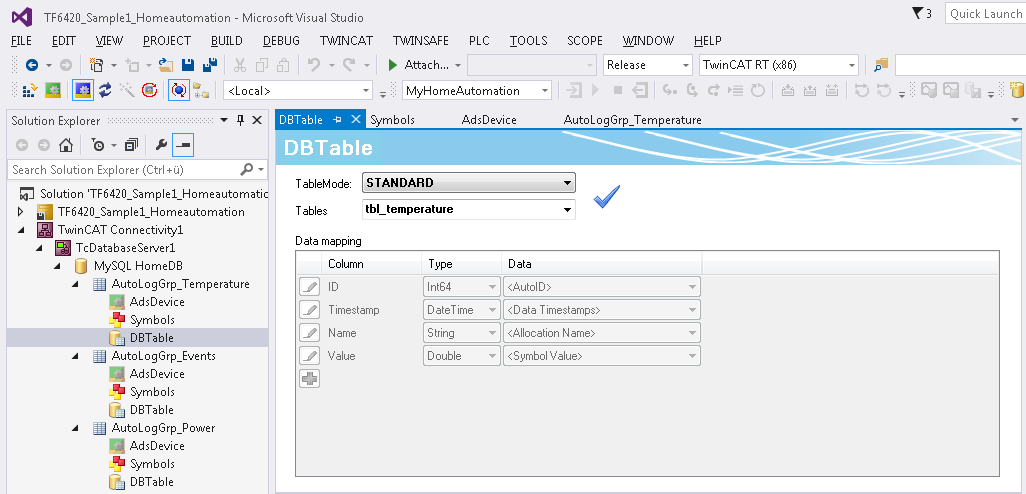This screenshot has height=494, width=1026.
Task: Open the PLC menu
Action: (479, 41)
